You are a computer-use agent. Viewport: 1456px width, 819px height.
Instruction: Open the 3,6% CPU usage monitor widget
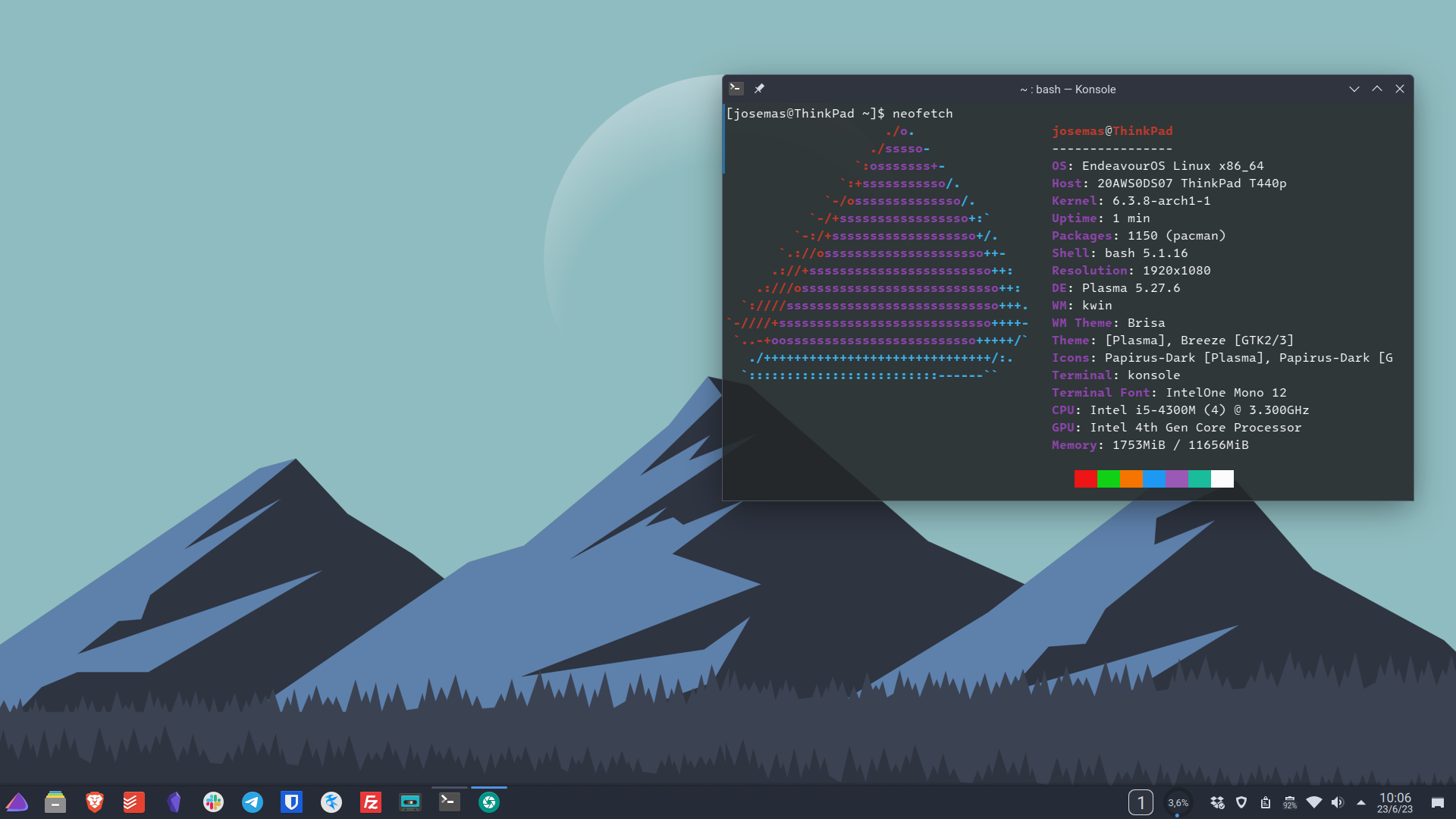pyautogui.click(x=1178, y=802)
